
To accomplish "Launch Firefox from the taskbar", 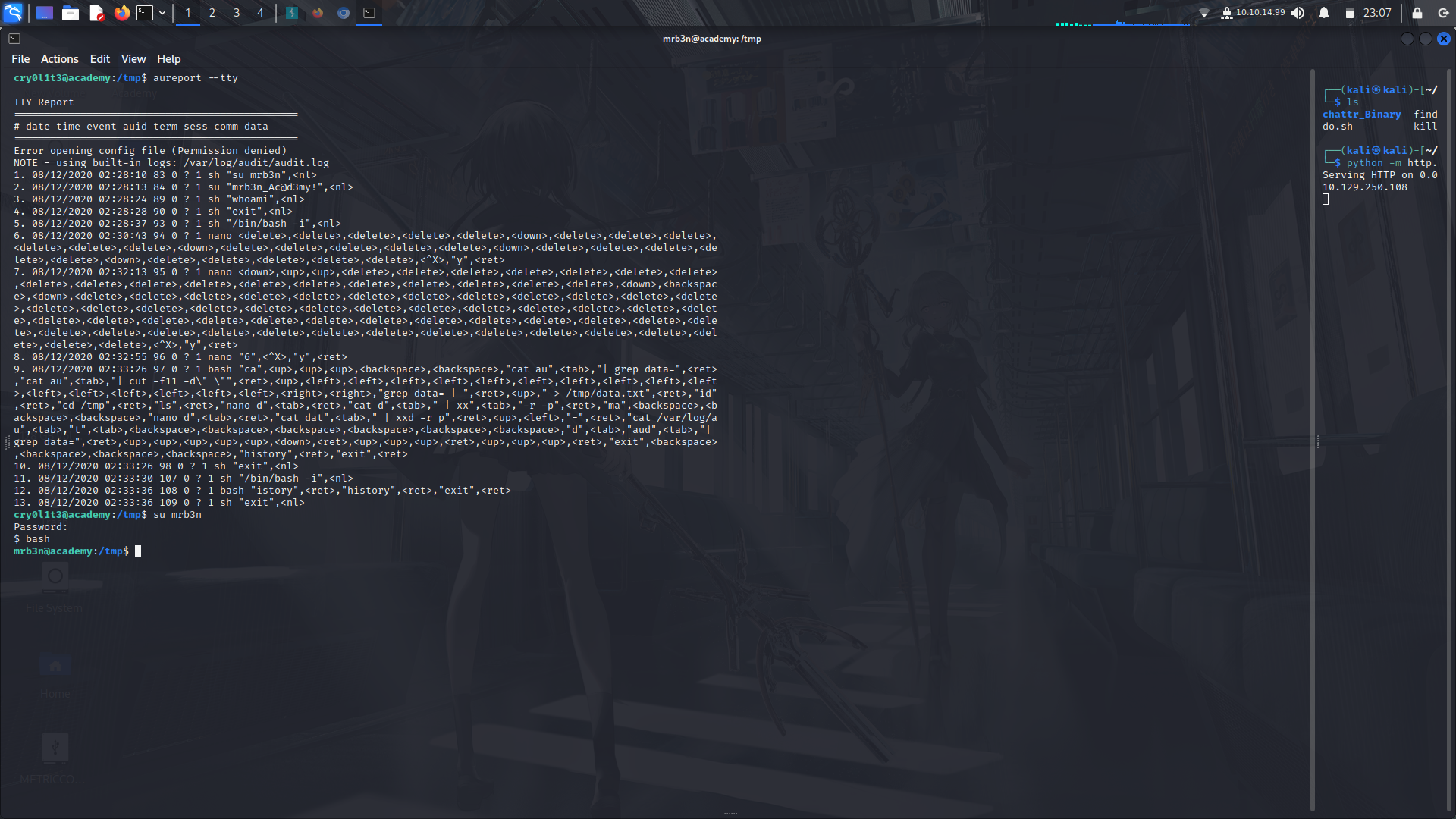I will click(x=121, y=12).
